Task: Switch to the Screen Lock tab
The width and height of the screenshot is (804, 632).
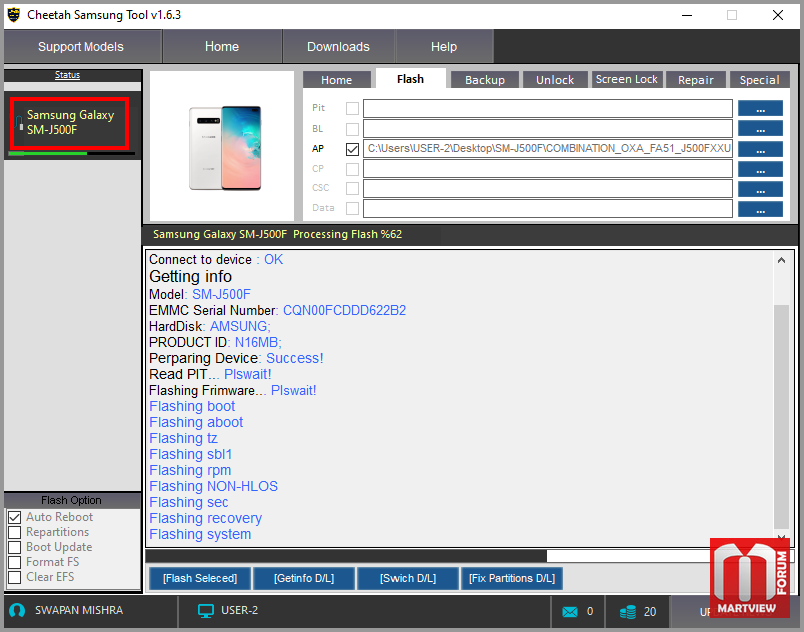Action: 627,79
